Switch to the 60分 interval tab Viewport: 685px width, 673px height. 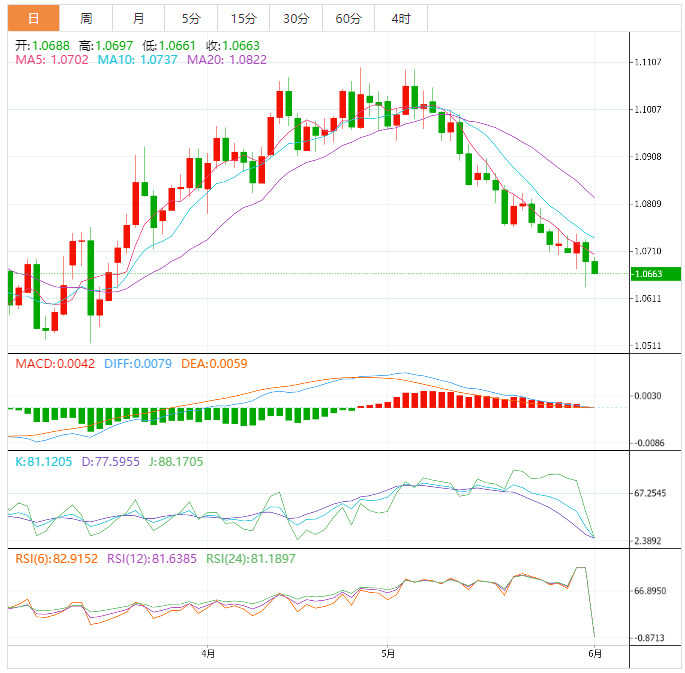pyautogui.click(x=349, y=18)
